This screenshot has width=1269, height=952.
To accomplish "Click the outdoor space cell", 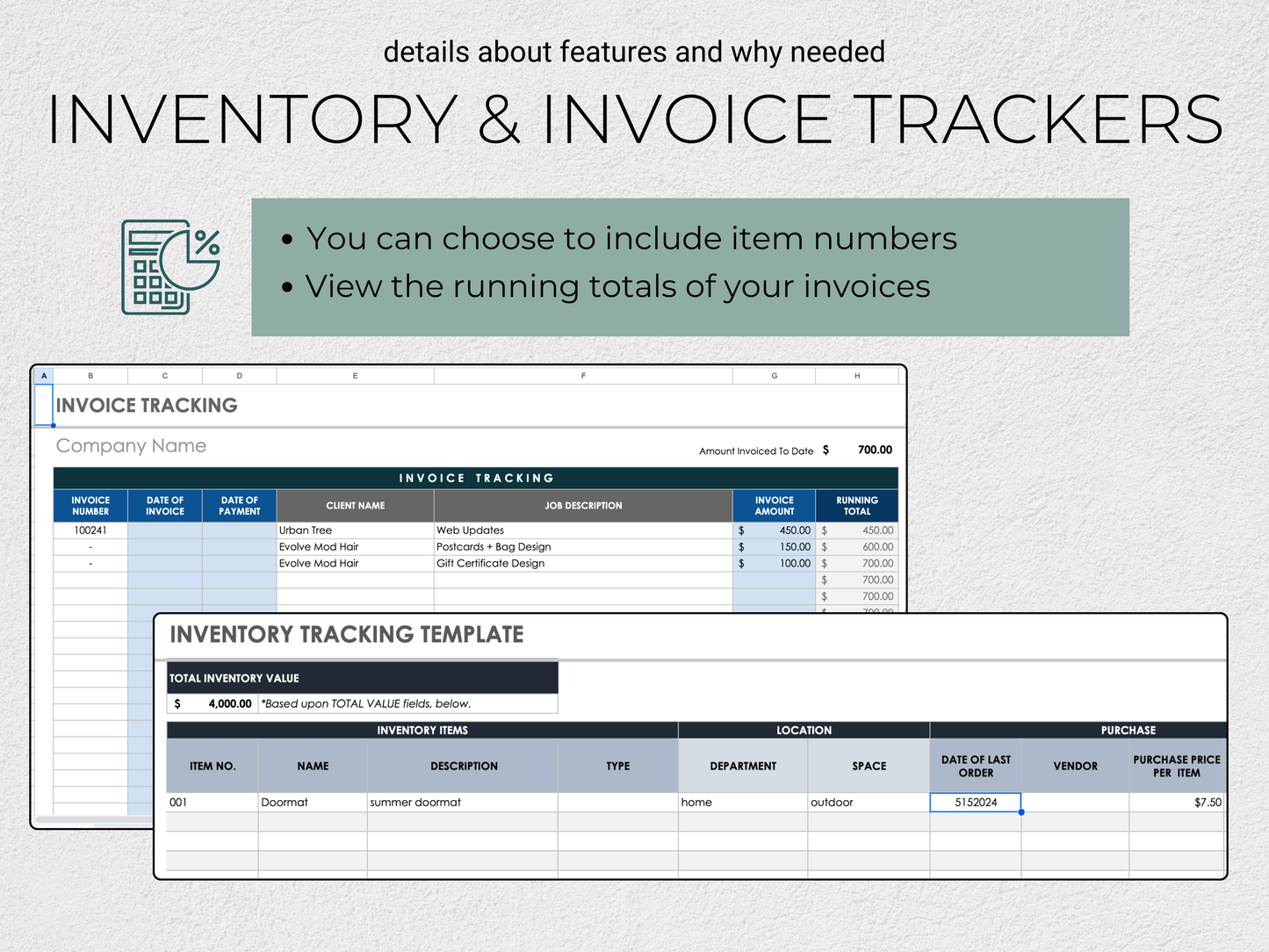I will coord(868,802).
